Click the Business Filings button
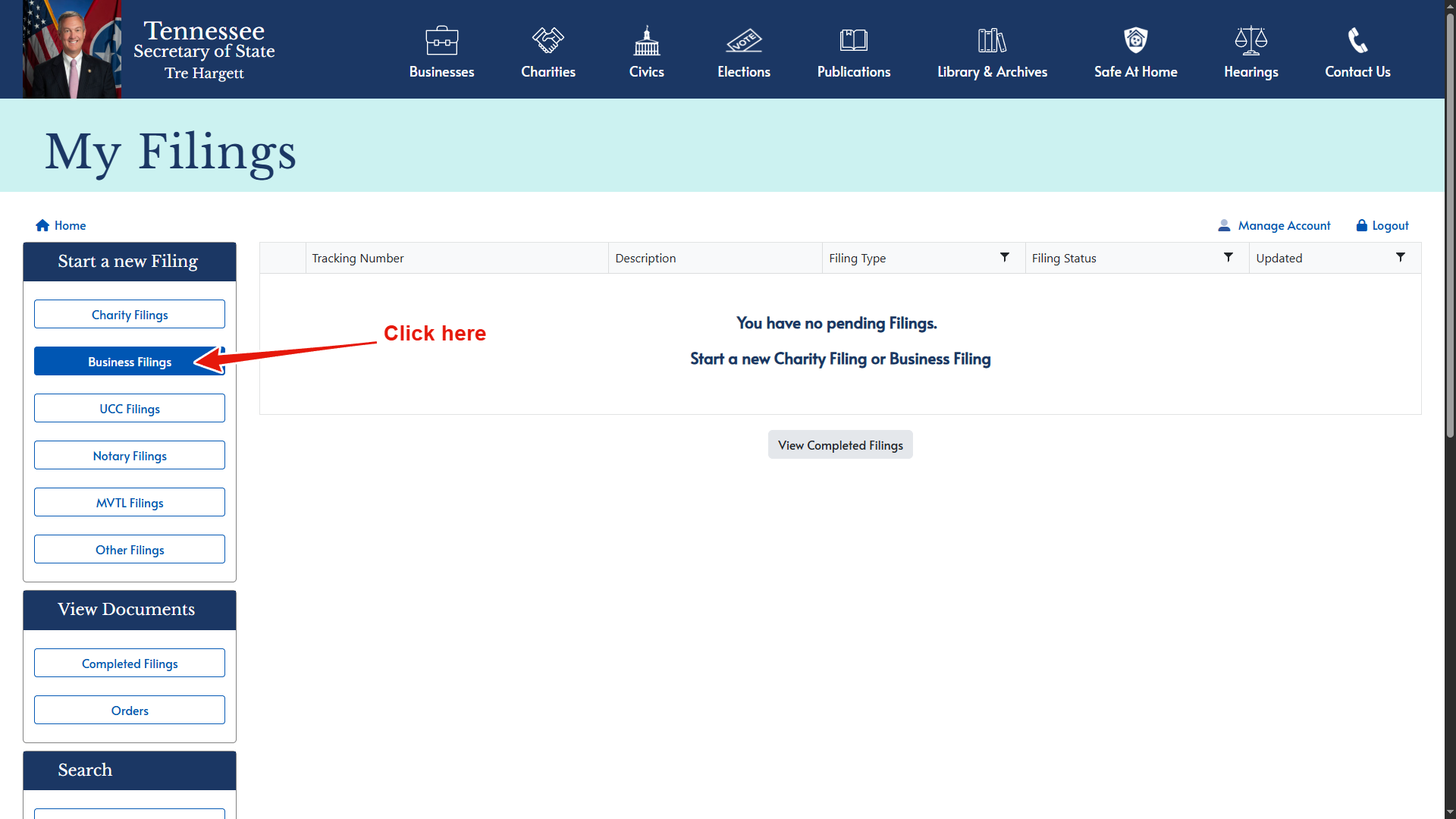 pos(130,362)
